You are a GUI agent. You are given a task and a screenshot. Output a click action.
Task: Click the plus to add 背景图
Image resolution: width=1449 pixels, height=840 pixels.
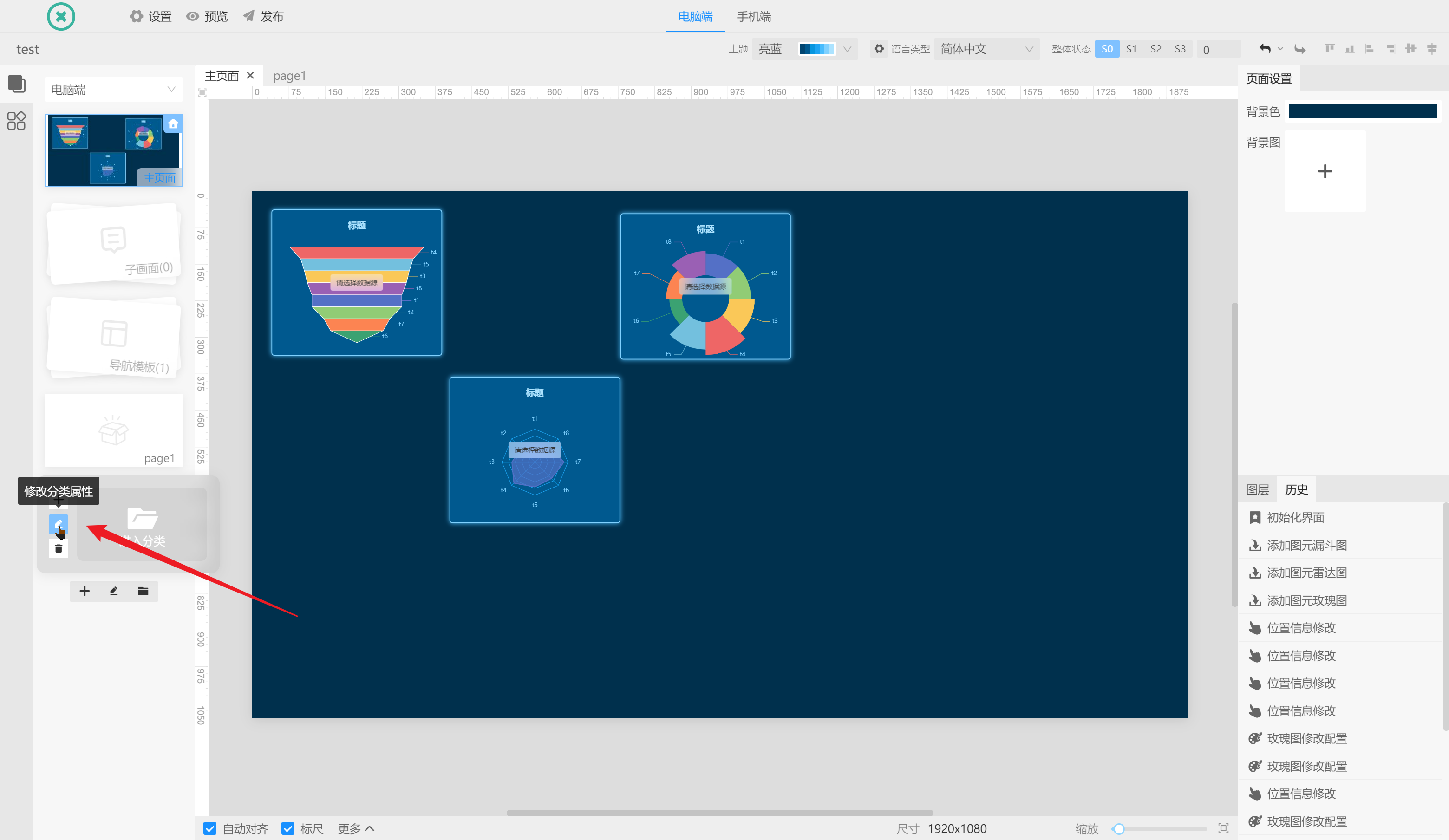pos(1324,171)
